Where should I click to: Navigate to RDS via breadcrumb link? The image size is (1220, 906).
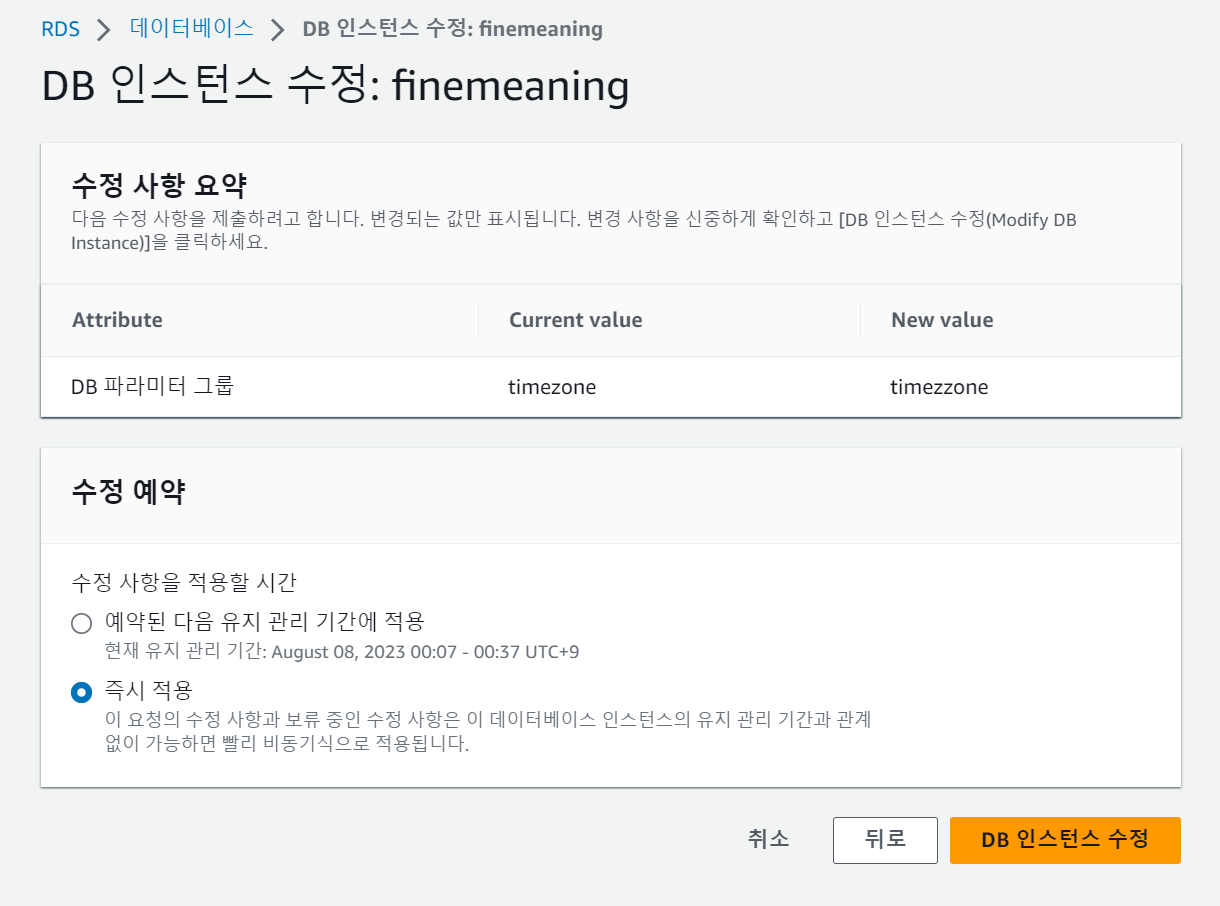[60, 29]
